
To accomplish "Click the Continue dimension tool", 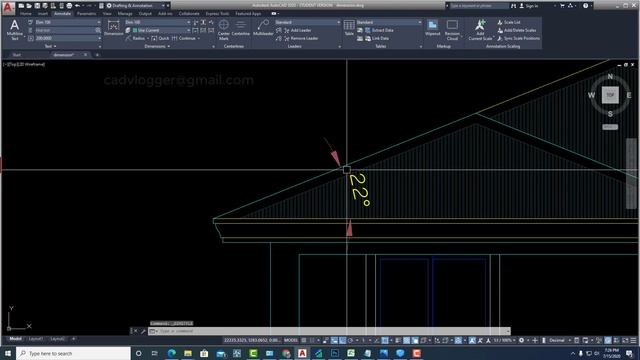I will coord(184,38).
